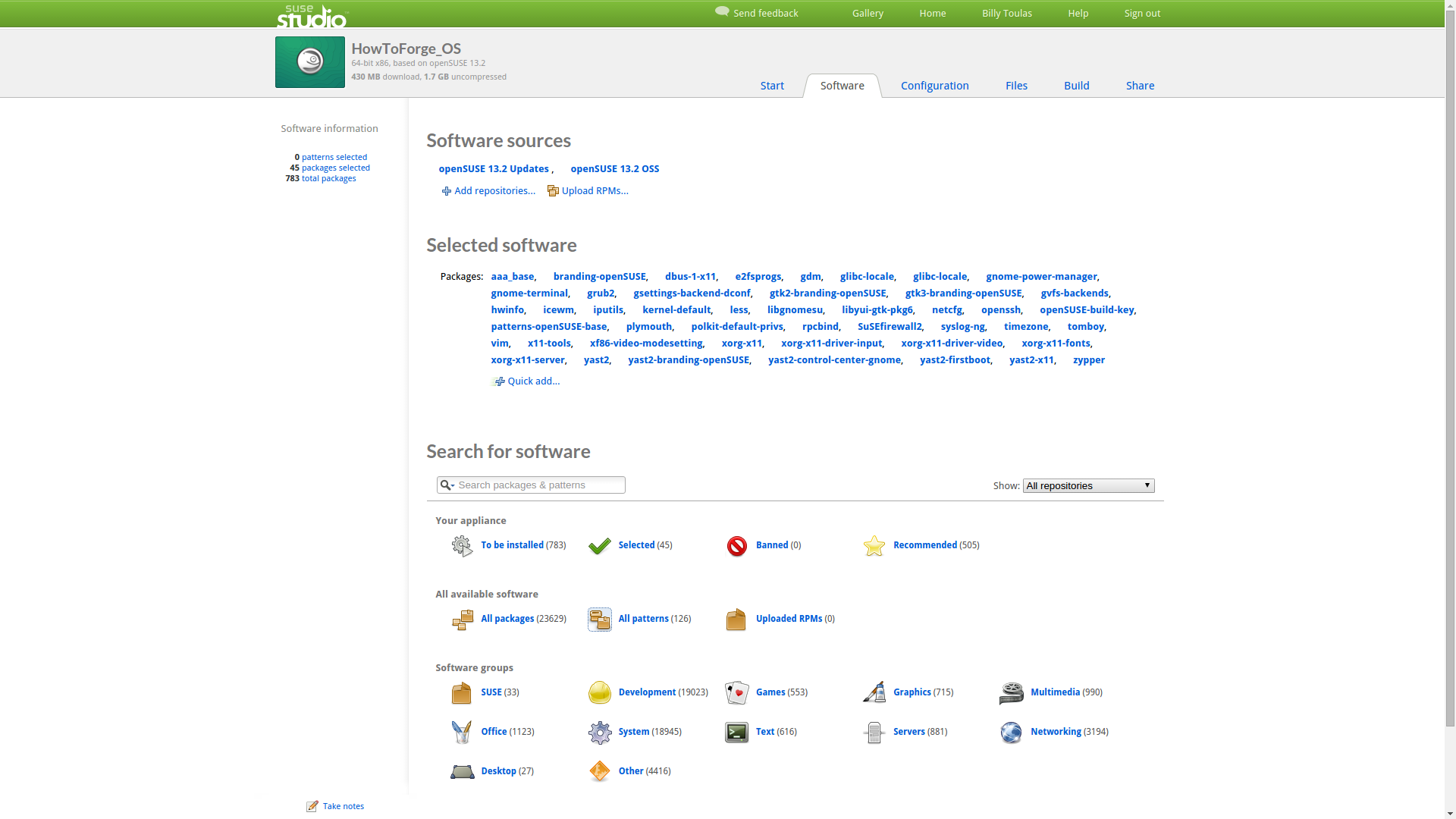Click the All packages boxes icon

(x=463, y=620)
